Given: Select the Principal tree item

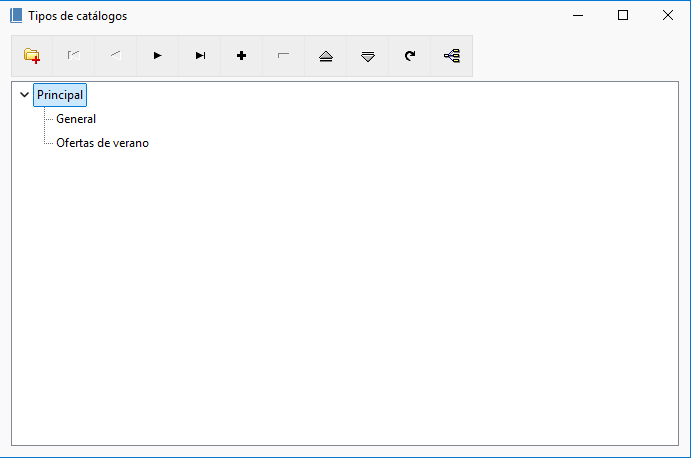Looking at the screenshot, I should 60,95.
